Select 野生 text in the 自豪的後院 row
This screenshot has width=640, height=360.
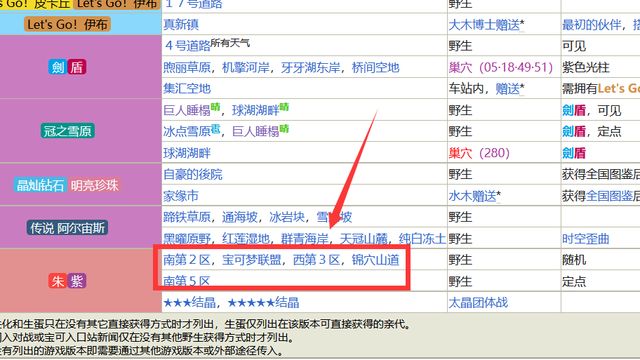click(460, 175)
